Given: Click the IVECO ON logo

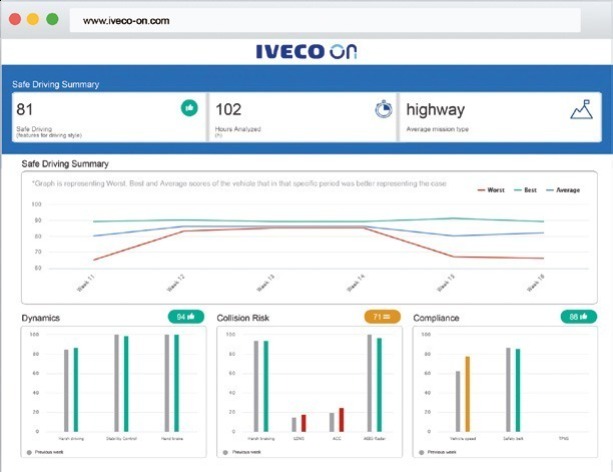Looking at the screenshot, I should pyautogui.click(x=306, y=51).
